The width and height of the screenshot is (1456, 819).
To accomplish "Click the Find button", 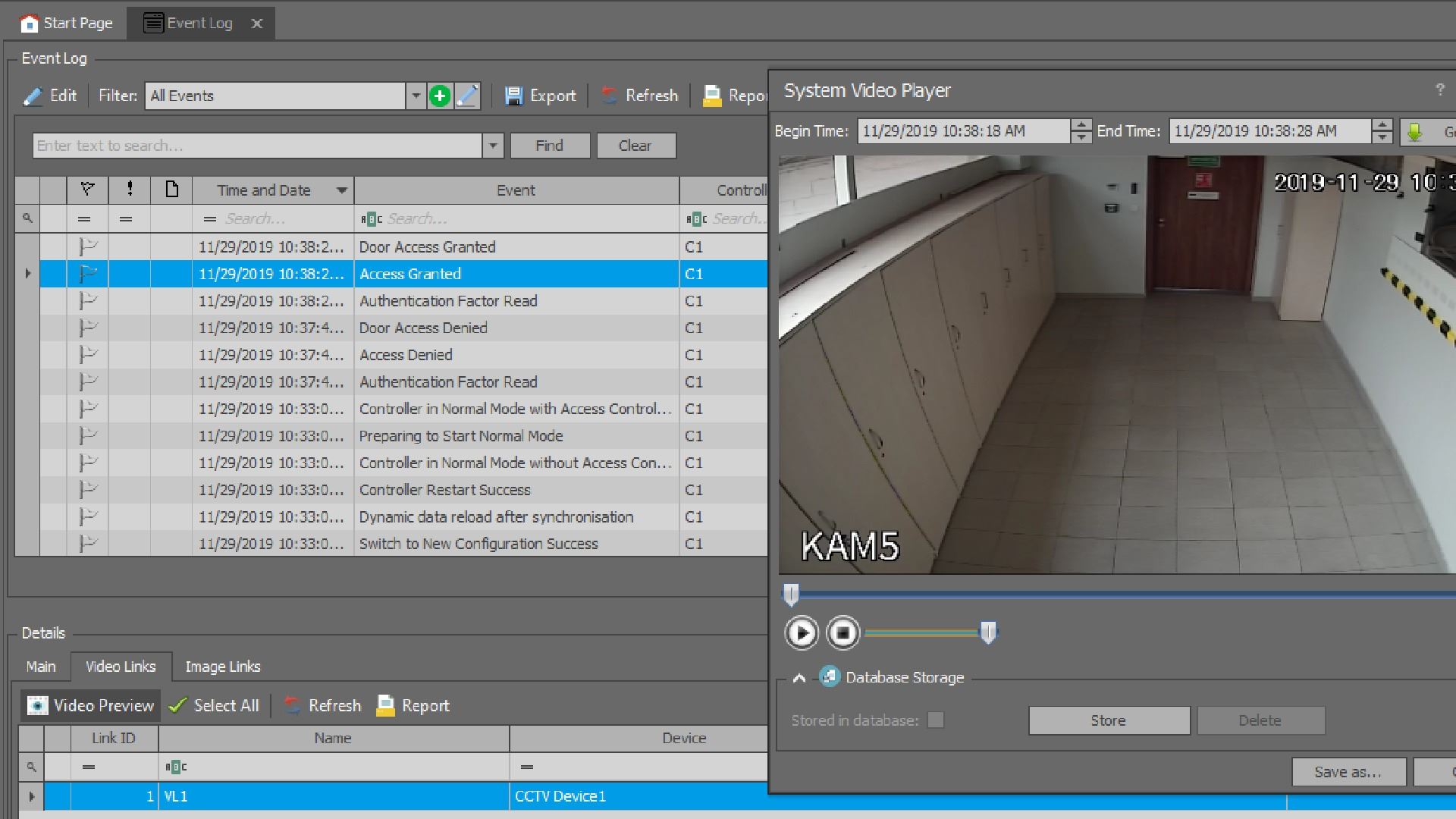I will pos(550,146).
